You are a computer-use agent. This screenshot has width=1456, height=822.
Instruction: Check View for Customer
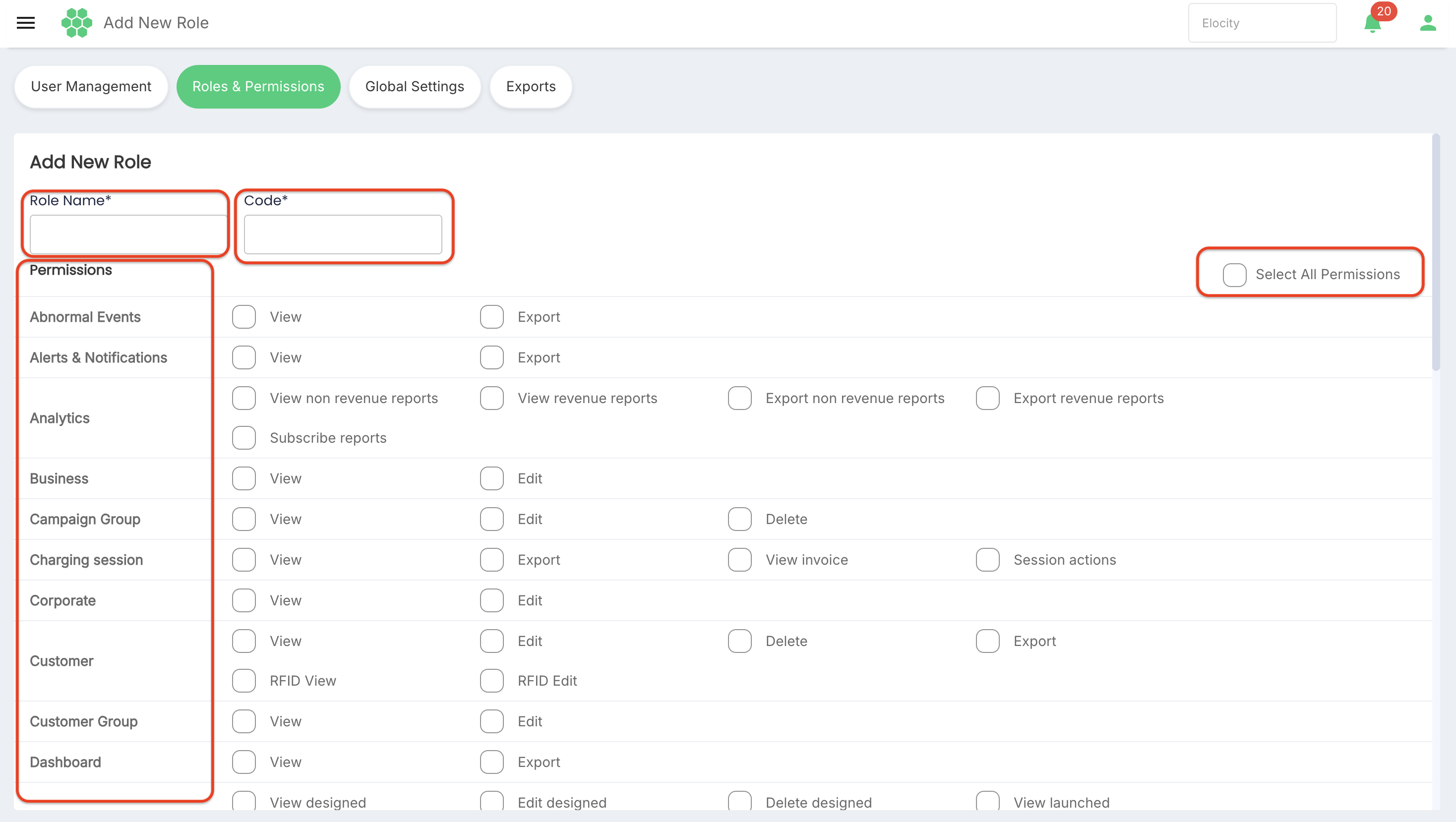(x=244, y=641)
